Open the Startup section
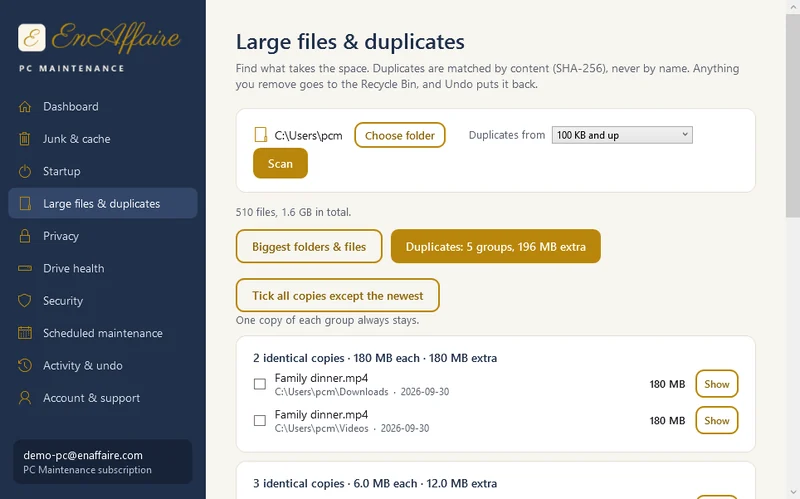 (x=103, y=171)
